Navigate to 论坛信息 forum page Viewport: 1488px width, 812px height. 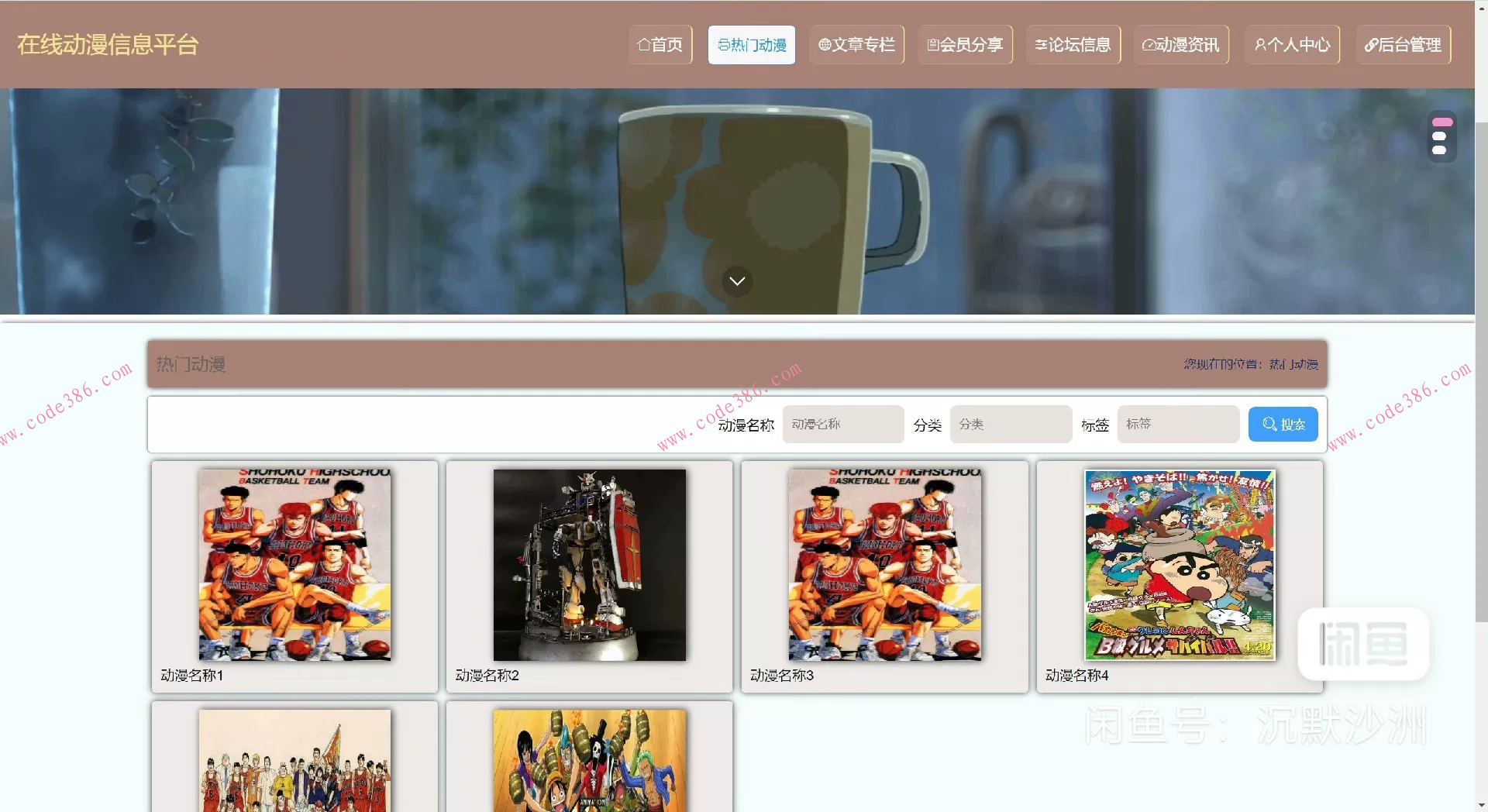click(1073, 45)
